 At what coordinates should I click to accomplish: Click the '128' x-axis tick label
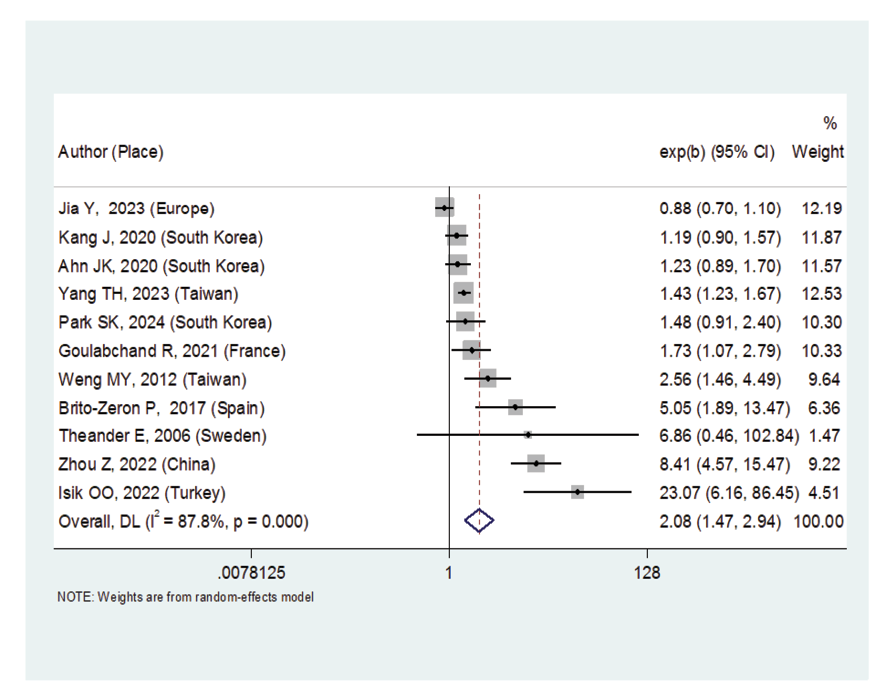pos(647,574)
